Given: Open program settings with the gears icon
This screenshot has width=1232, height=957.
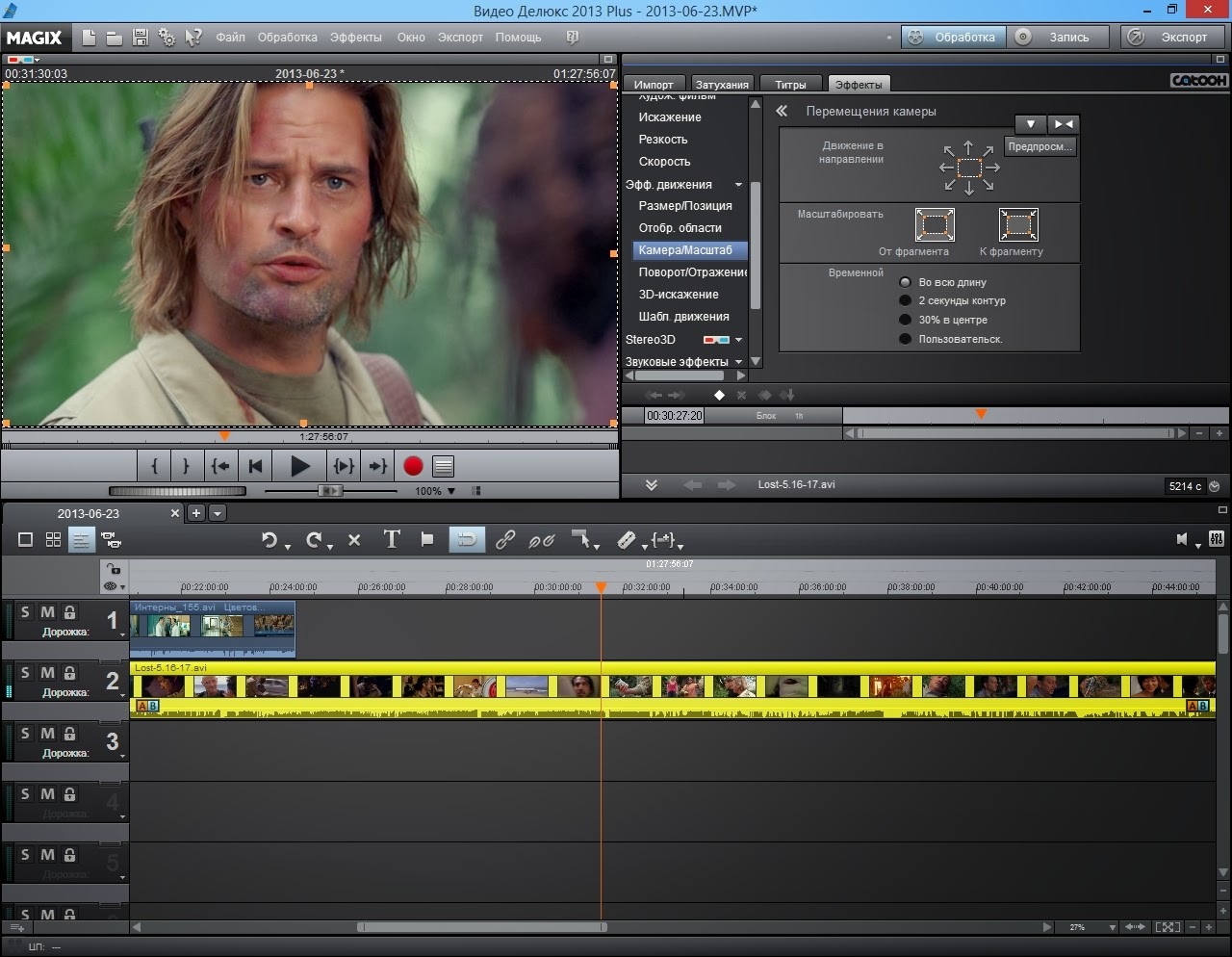Looking at the screenshot, I should click(x=167, y=38).
